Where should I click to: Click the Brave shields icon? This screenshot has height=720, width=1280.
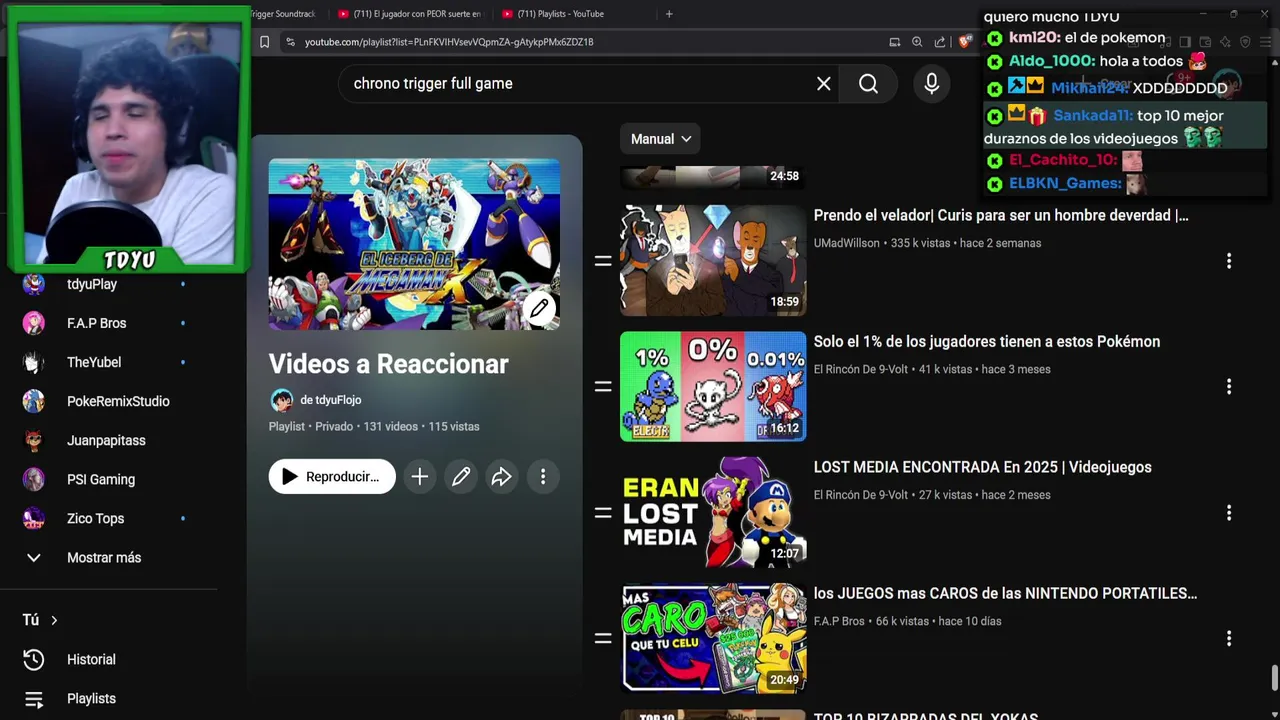pyautogui.click(x=964, y=42)
